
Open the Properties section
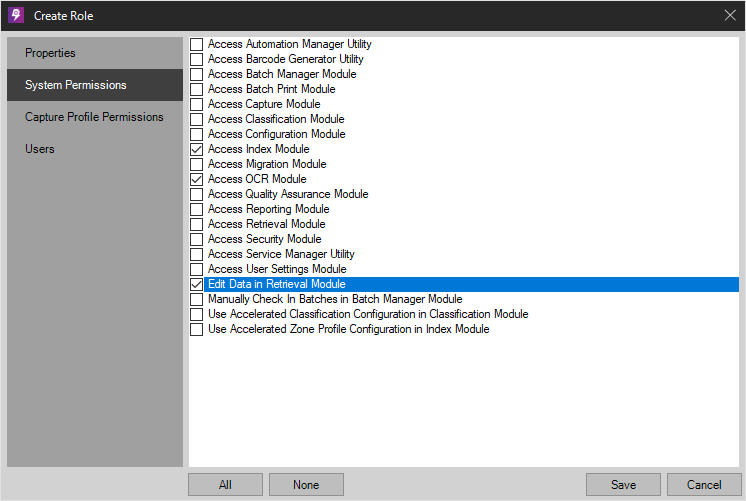pos(95,53)
